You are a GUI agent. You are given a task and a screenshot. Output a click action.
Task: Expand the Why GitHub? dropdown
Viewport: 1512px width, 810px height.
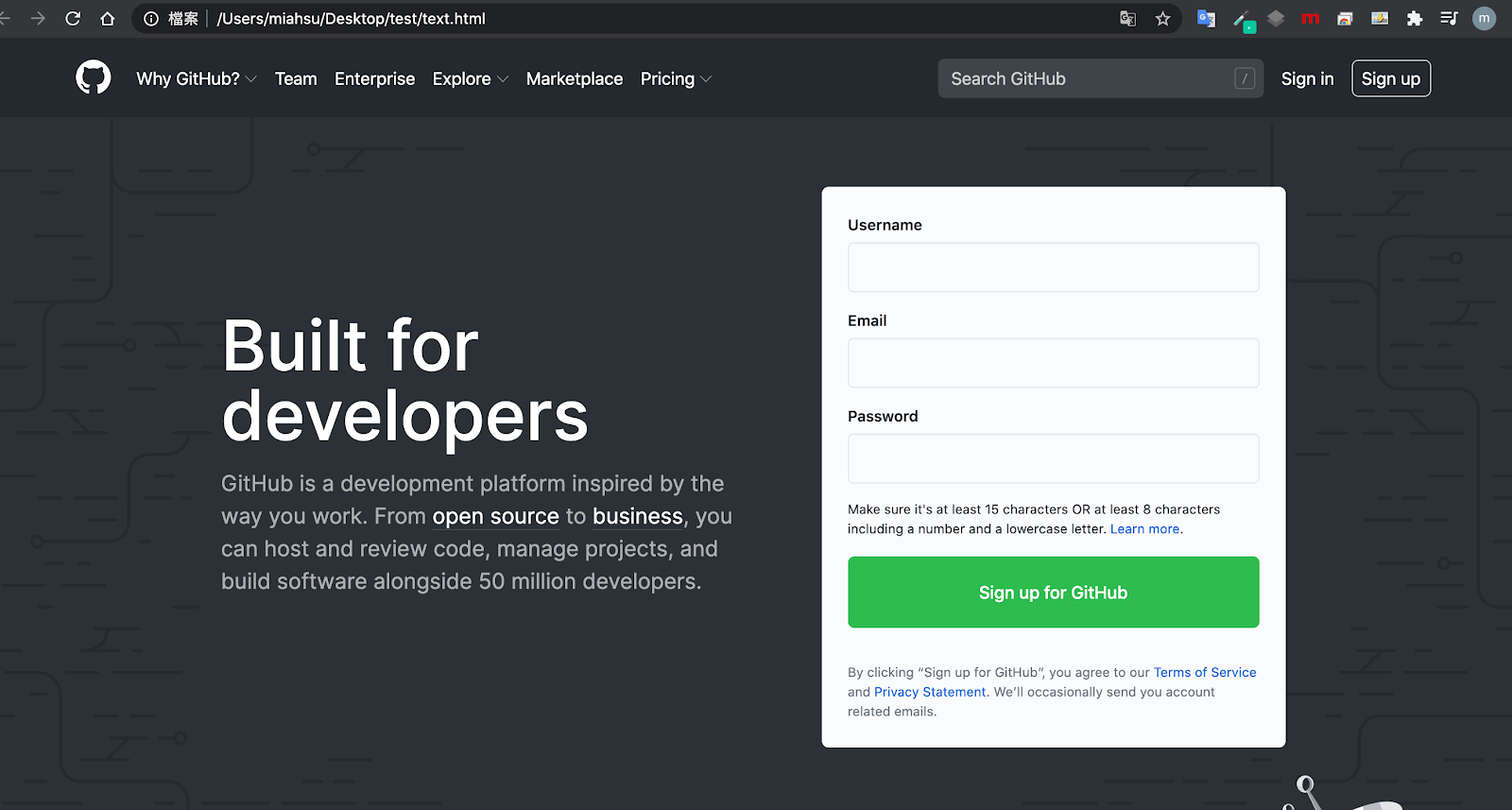coord(197,78)
